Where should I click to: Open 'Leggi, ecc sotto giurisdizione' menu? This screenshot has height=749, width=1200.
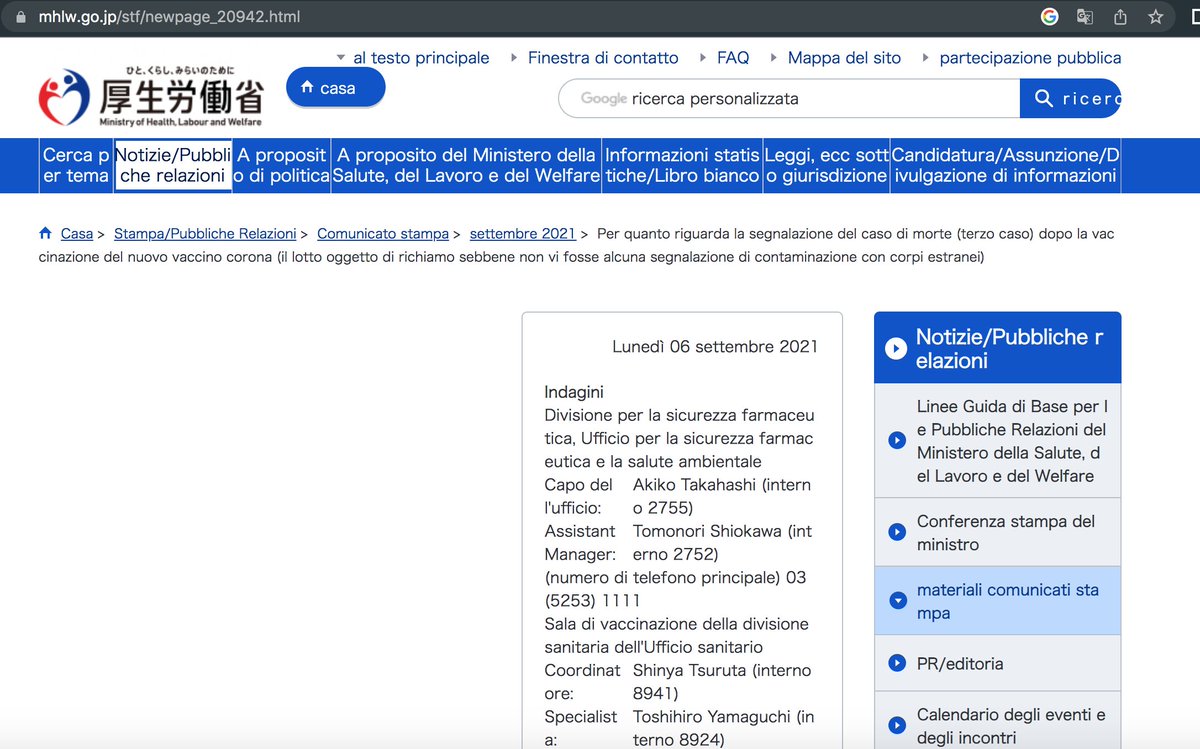point(826,165)
